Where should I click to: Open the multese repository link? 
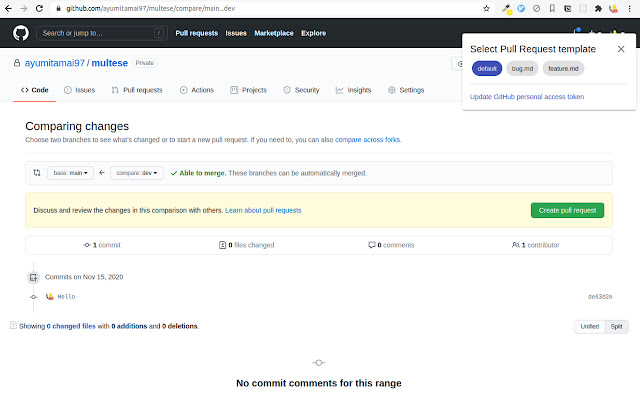point(110,63)
